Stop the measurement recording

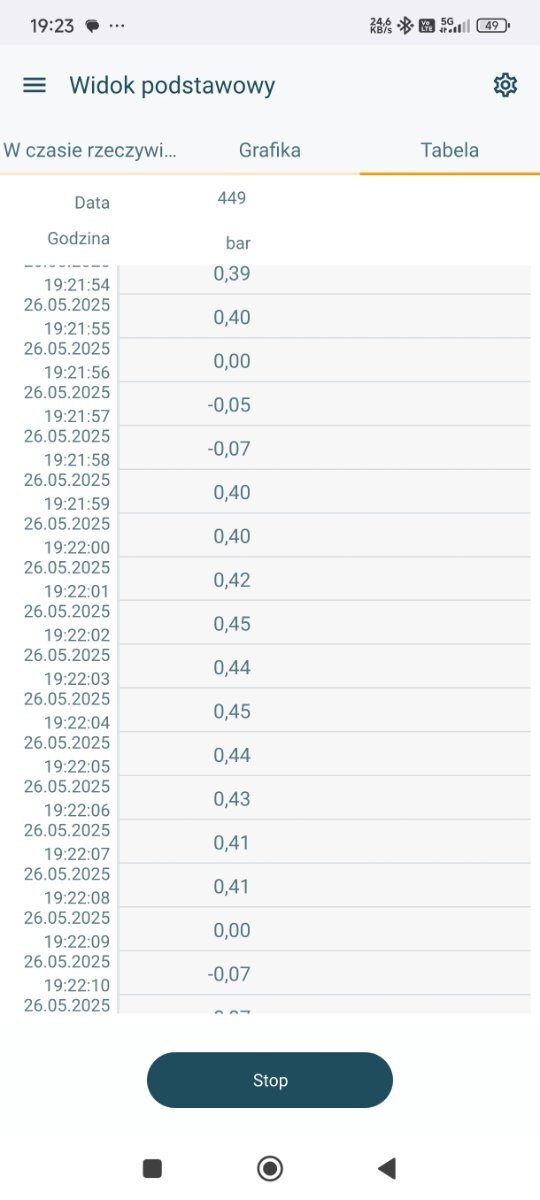270,1080
